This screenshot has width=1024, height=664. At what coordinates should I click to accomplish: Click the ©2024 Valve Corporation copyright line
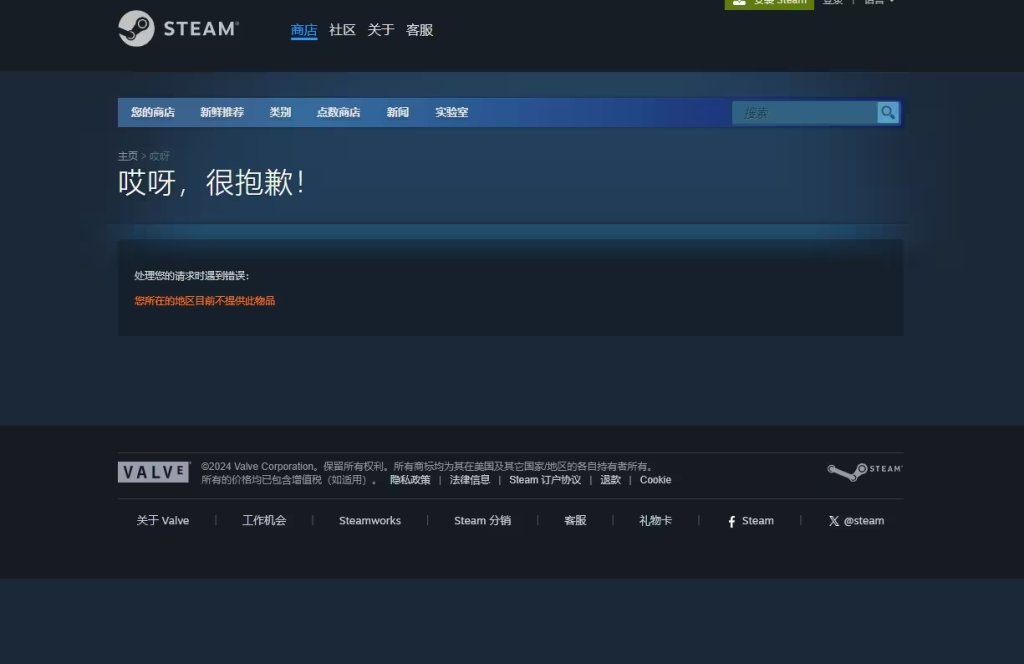point(428,466)
